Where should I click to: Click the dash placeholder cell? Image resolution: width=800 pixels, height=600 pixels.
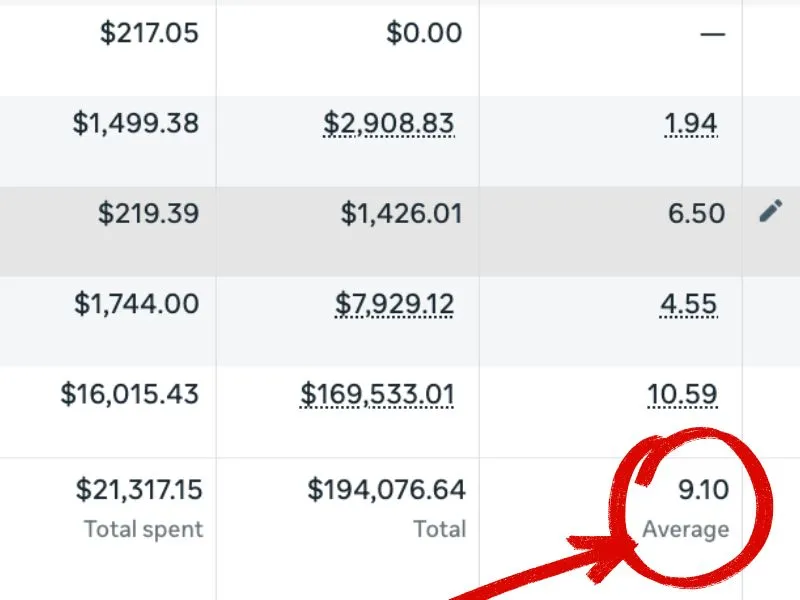[x=712, y=34]
